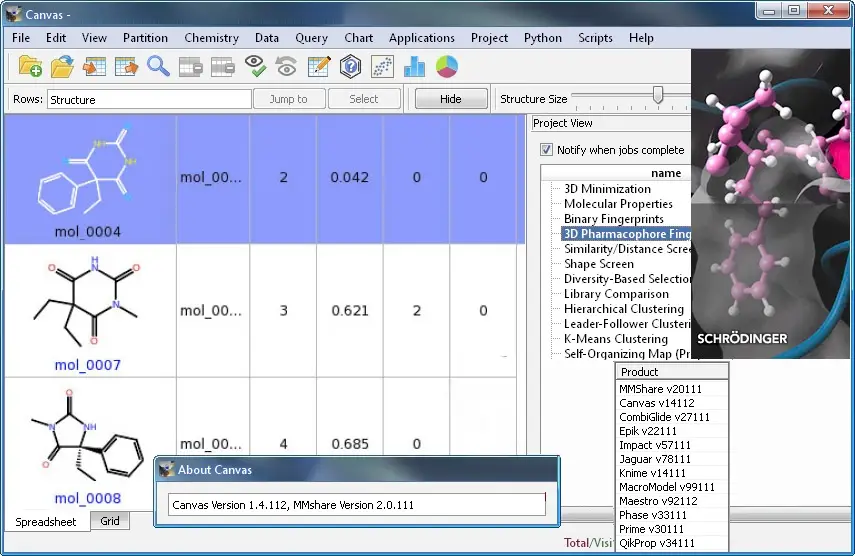Click the greyed eye undo-view icon
Screen dimensions: 855x556
286,67
